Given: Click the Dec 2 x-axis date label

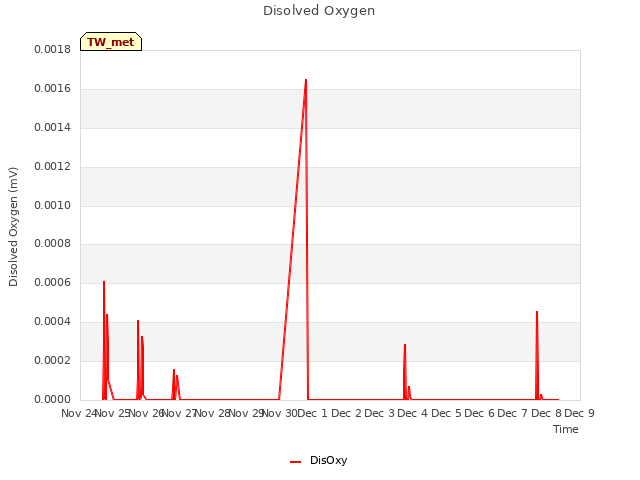Looking at the screenshot, I should coord(346,413).
